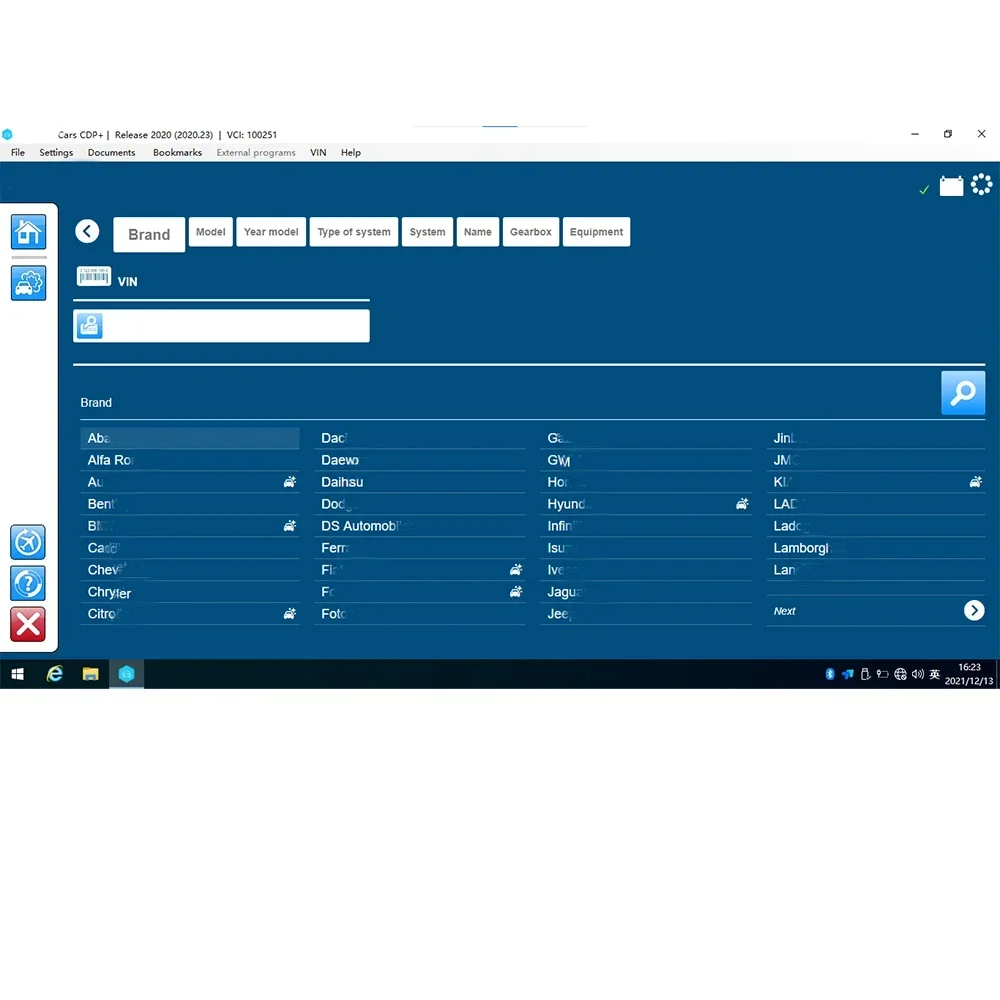Click the magnifying glass search button
Viewport: 1000px width, 1000px height.
tap(963, 393)
